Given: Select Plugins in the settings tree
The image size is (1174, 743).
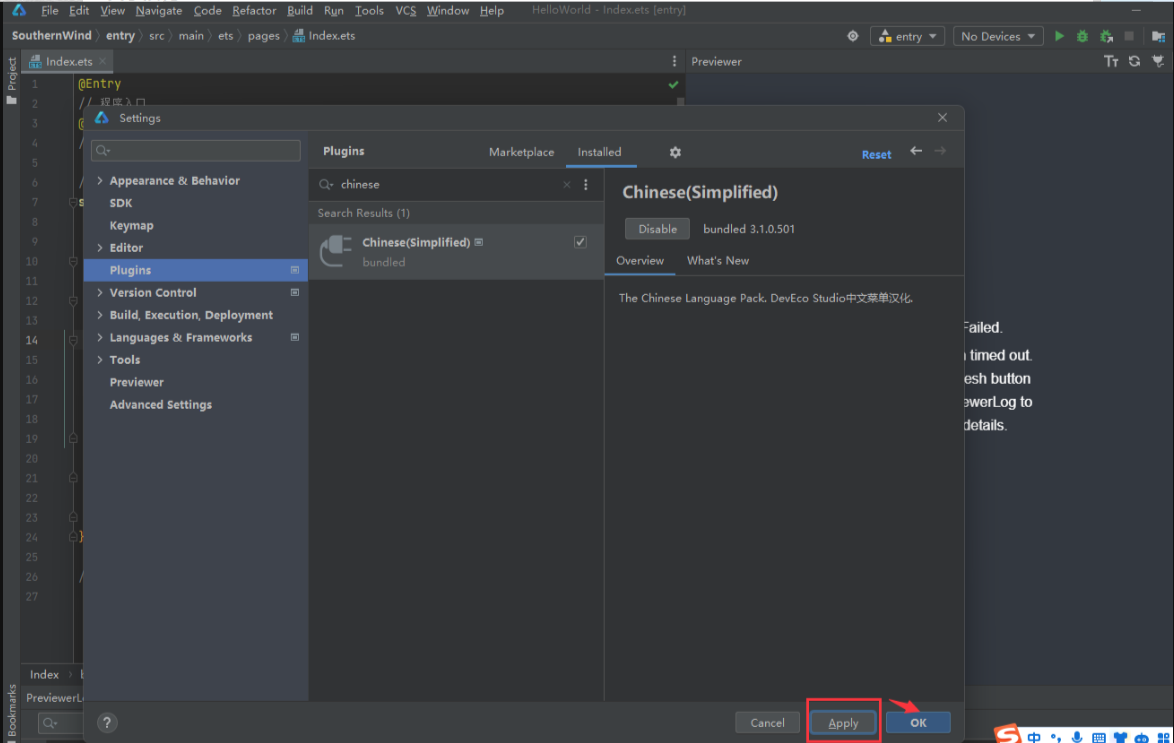Looking at the screenshot, I should pos(196,270).
